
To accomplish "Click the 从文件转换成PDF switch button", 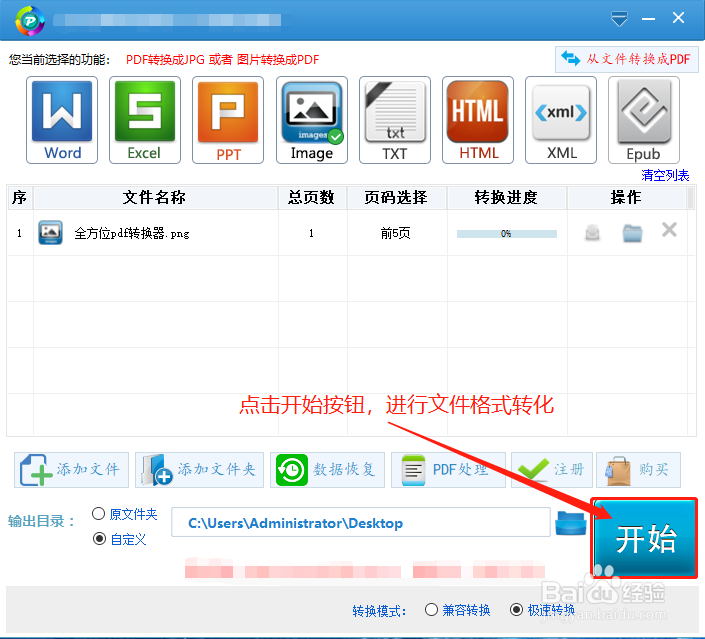I will 626,59.
